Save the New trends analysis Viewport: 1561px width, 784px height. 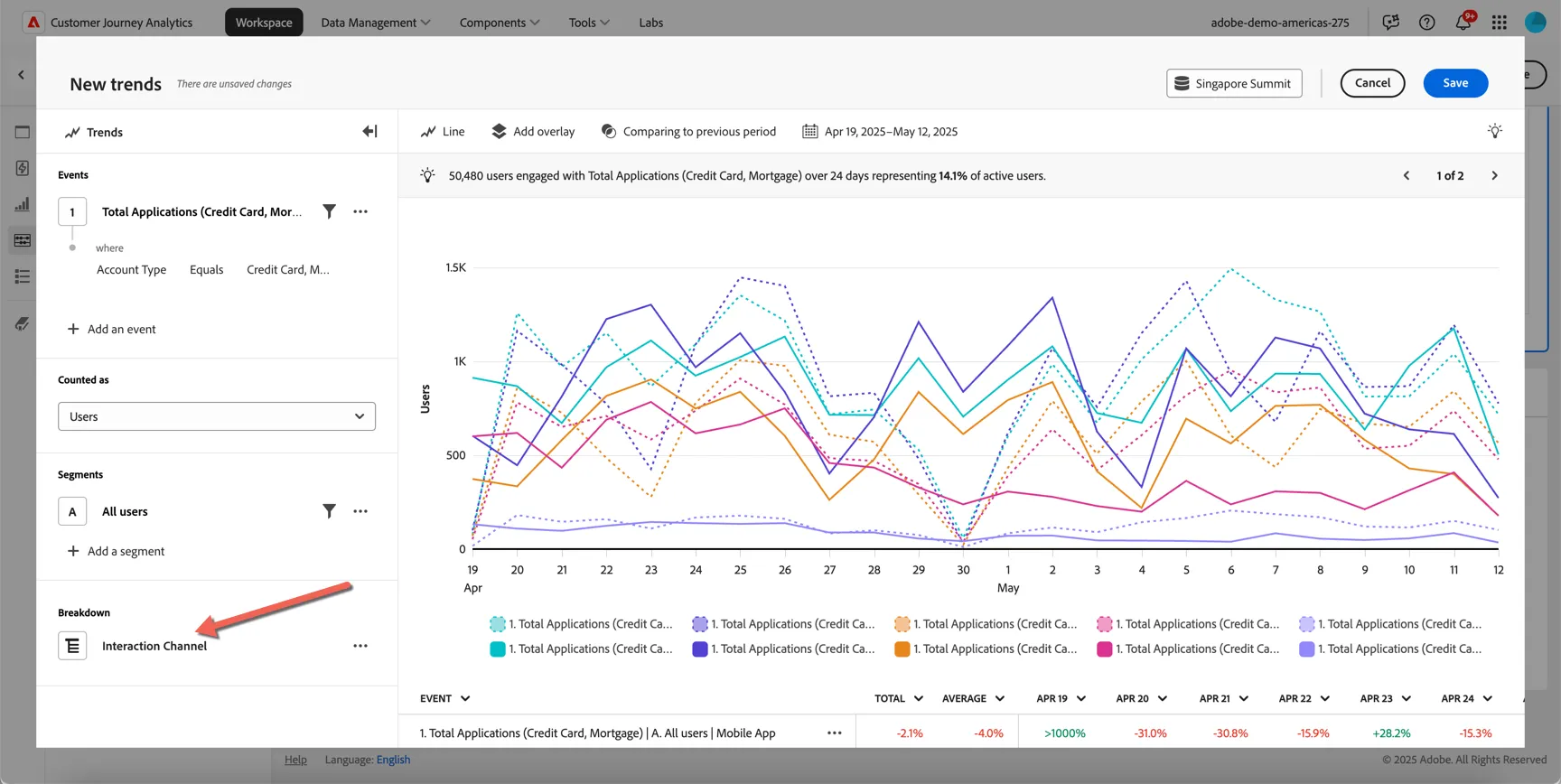tap(1455, 83)
